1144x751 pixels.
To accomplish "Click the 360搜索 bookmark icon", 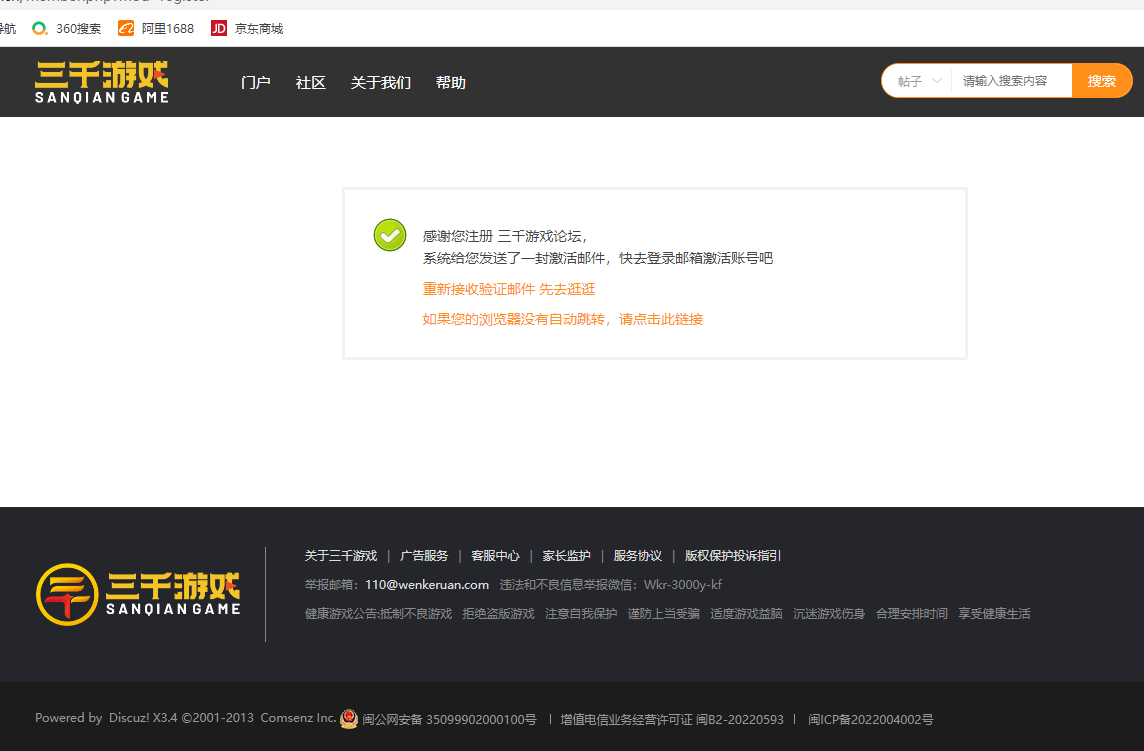I will point(39,28).
